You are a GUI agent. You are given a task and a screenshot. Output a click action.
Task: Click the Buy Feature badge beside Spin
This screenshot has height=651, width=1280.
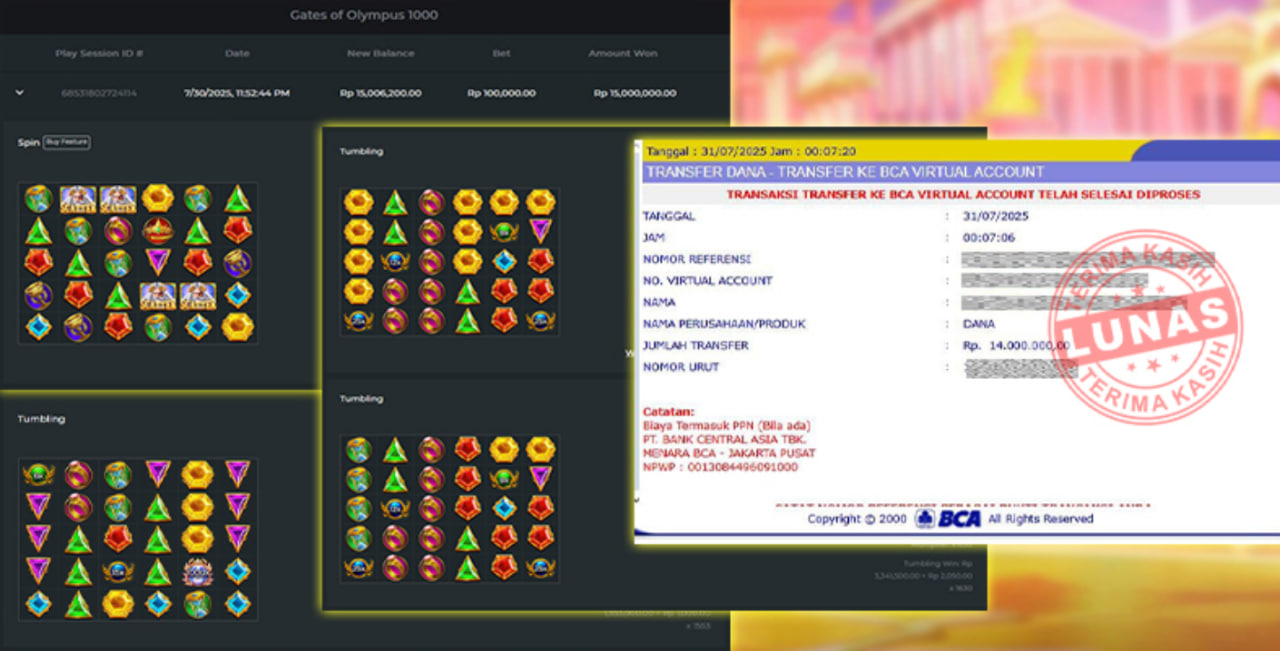pos(67,142)
